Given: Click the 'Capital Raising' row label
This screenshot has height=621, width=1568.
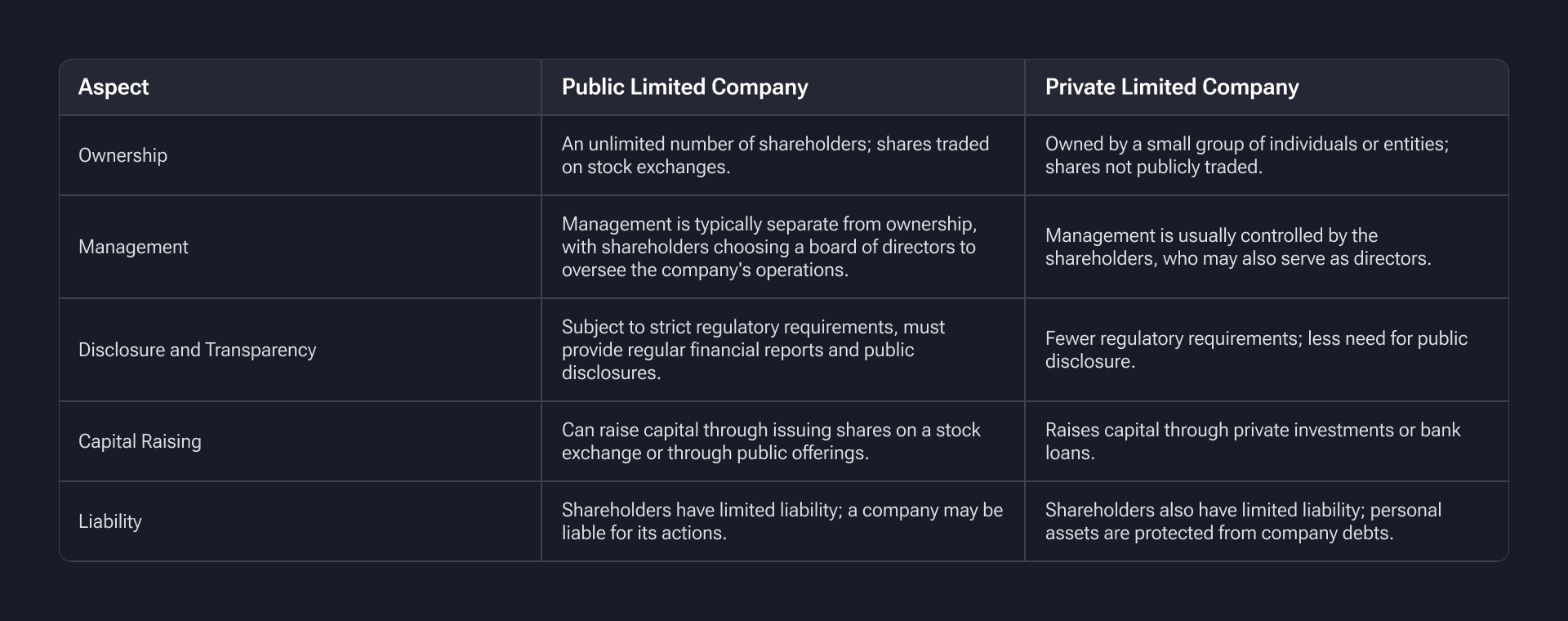Looking at the screenshot, I should [x=140, y=441].
